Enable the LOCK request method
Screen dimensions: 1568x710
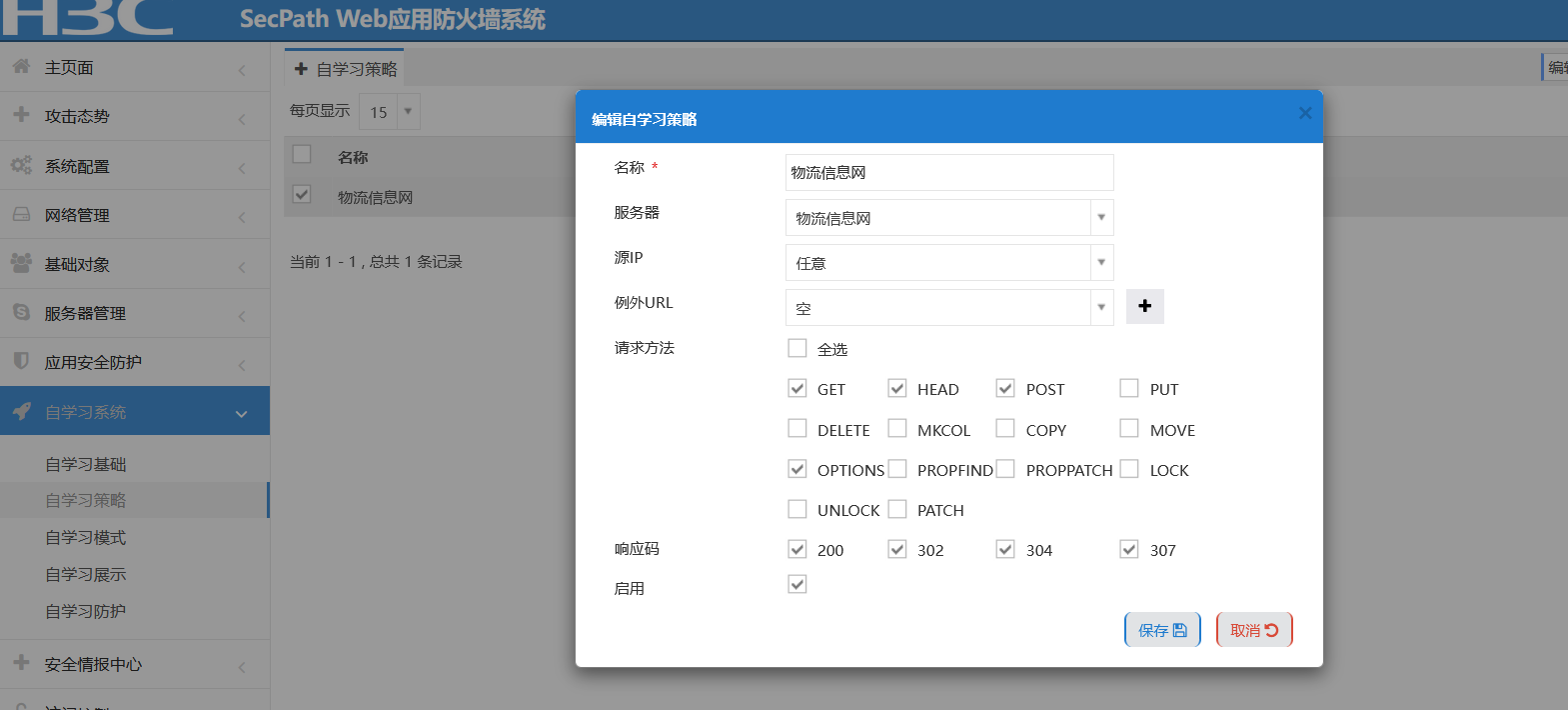[1129, 468]
